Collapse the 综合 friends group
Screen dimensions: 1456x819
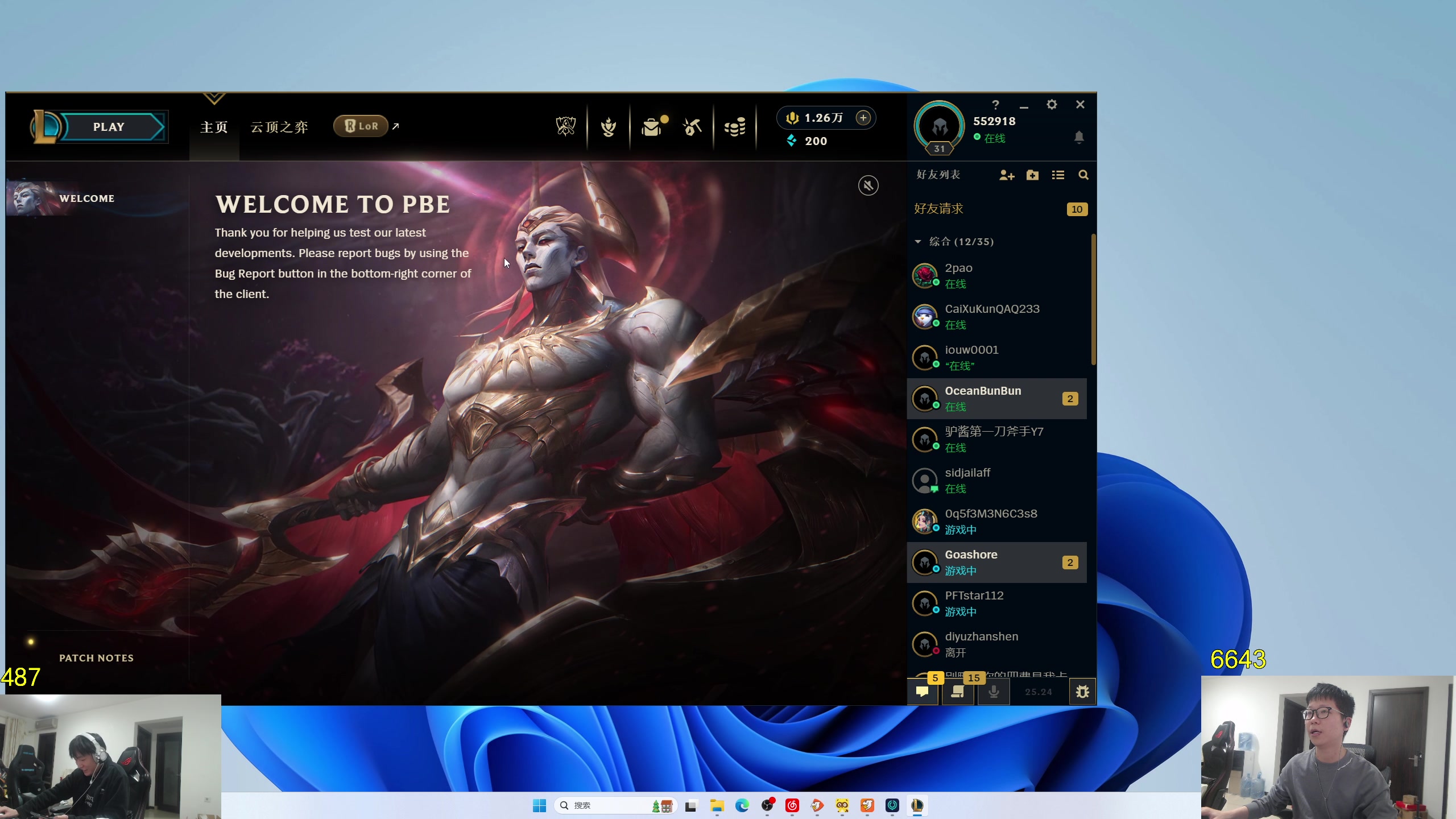[x=917, y=242]
